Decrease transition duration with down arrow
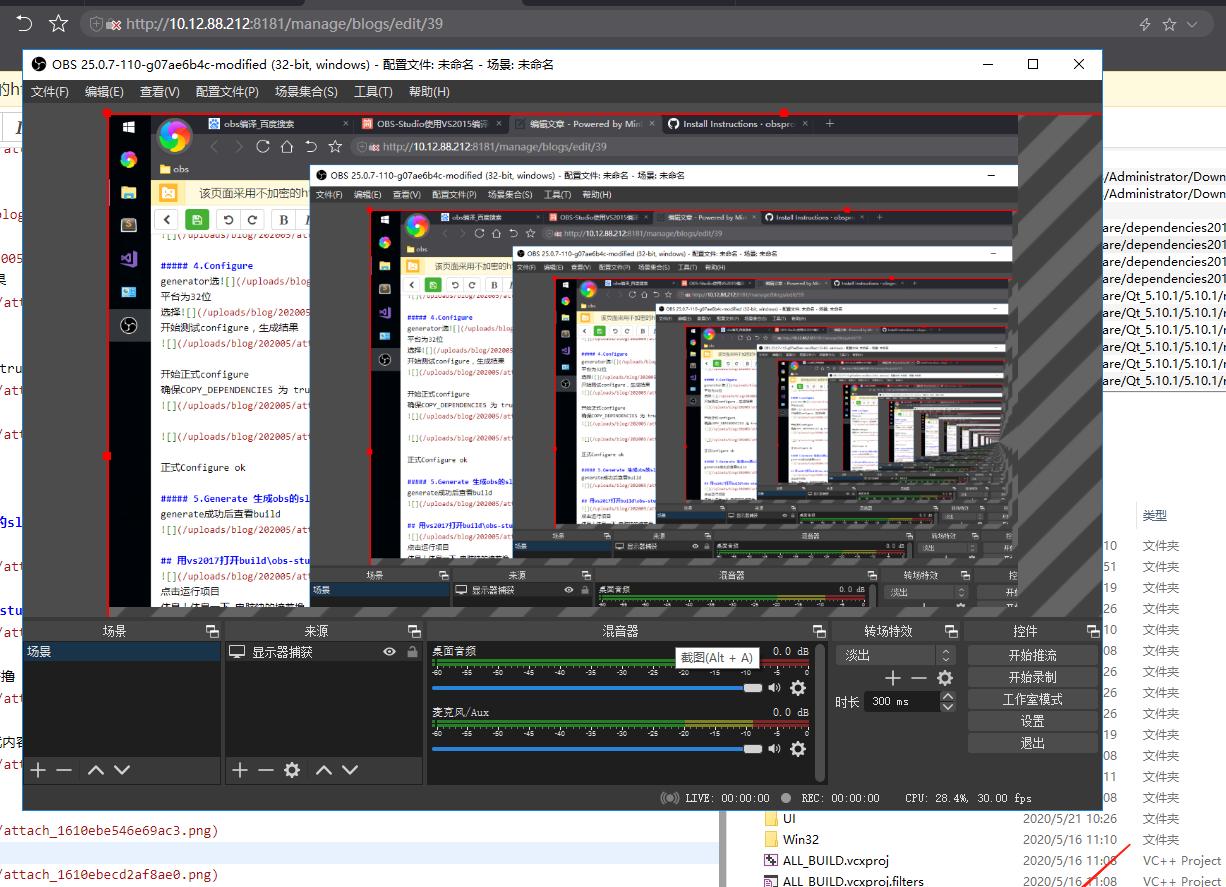 click(948, 707)
